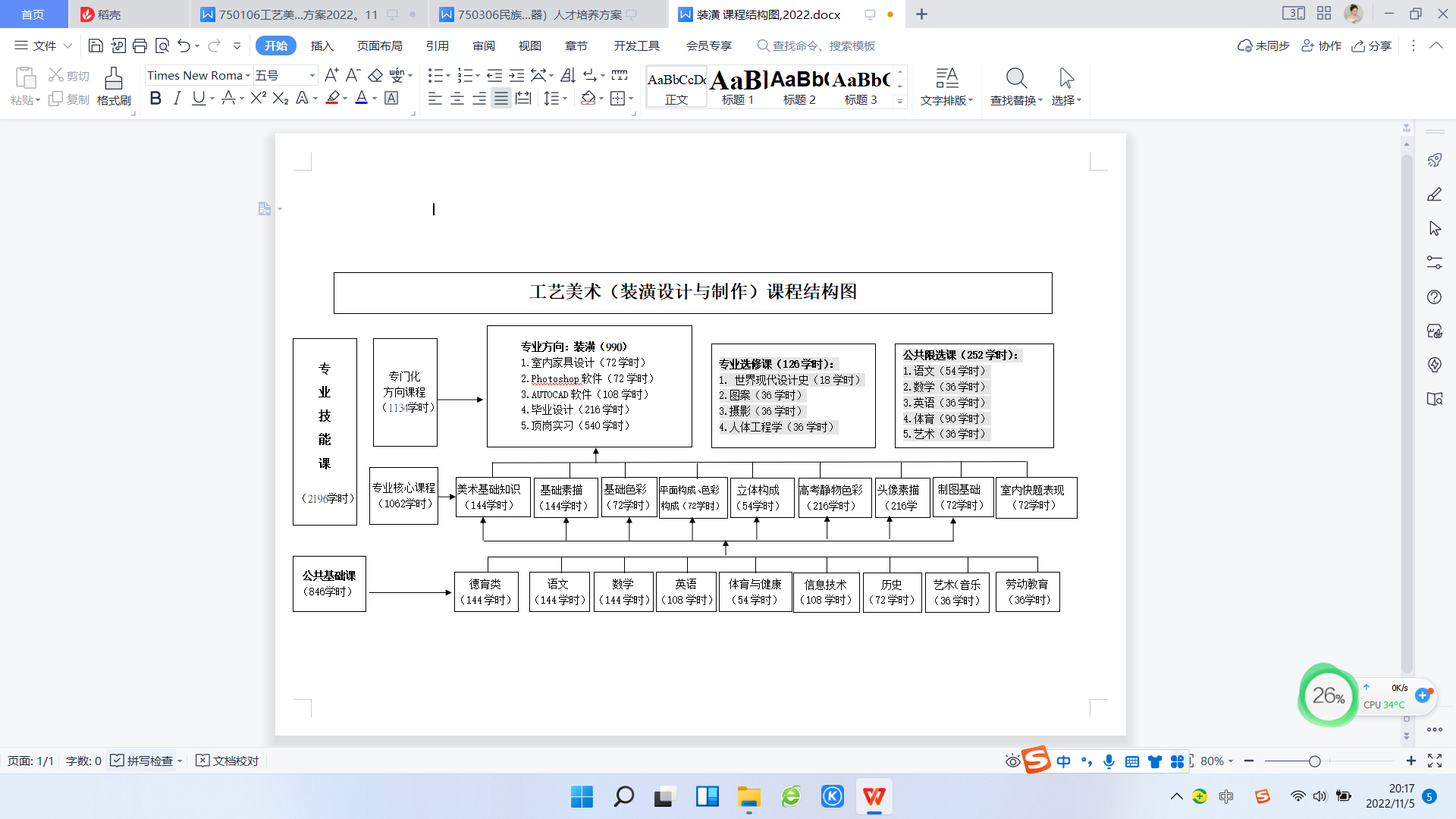Decrease font size with A- icon
The height and width of the screenshot is (819, 1456).
coord(353,75)
